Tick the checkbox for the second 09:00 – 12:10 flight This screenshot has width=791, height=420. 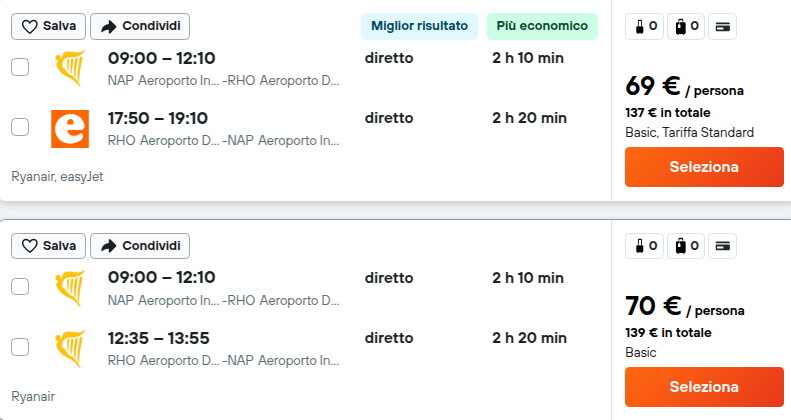coord(20,287)
